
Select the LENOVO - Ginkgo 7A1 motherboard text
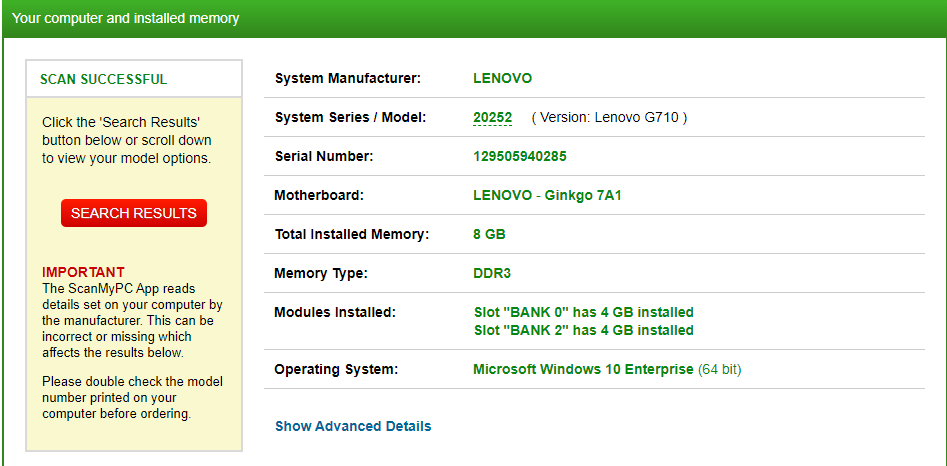click(x=547, y=195)
